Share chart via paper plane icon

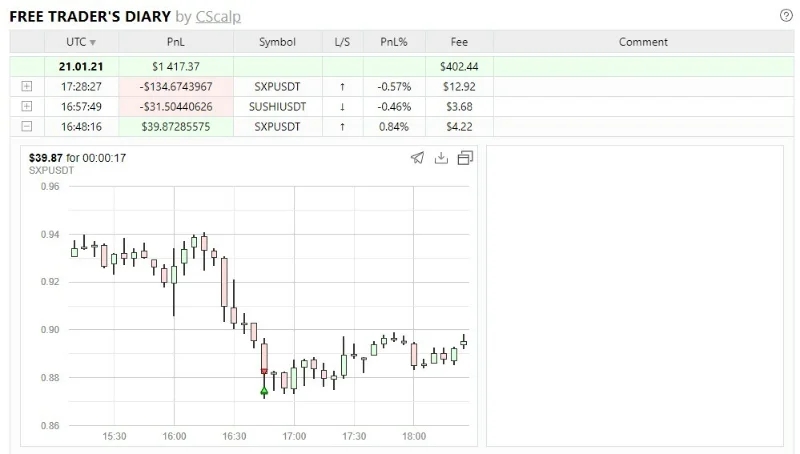tap(417, 158)
